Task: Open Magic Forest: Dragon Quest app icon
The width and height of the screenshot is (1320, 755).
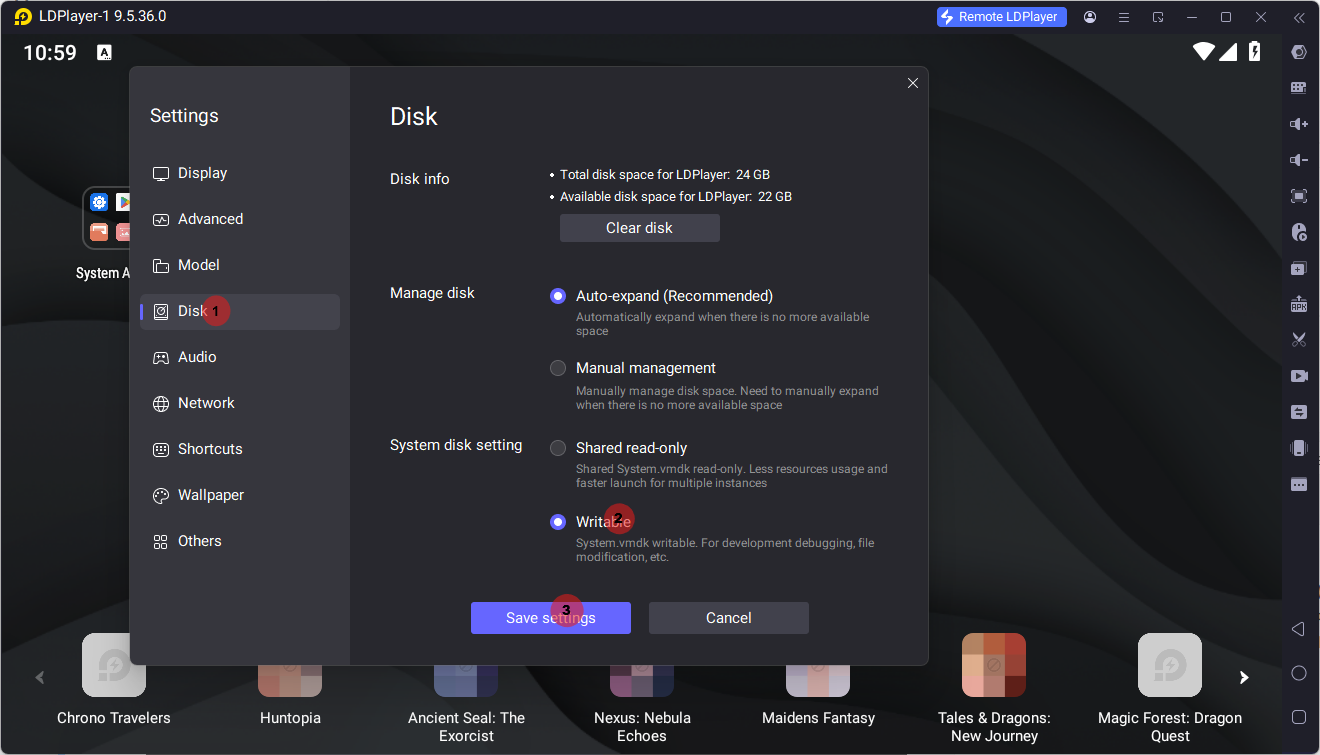Action: coord(1170,665)
